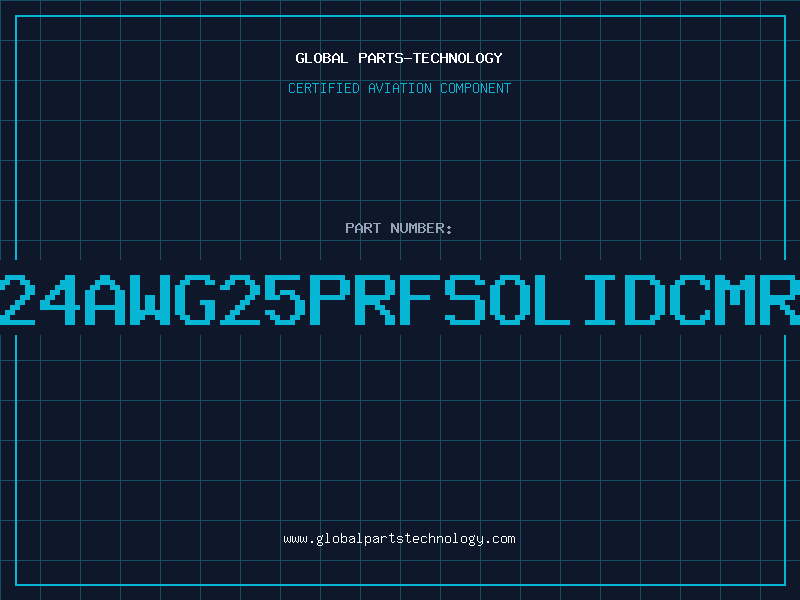Select the word CERTIFIED in the subtitle
Image resolution: width=800 pixels, height=600 pixels.
322,88
